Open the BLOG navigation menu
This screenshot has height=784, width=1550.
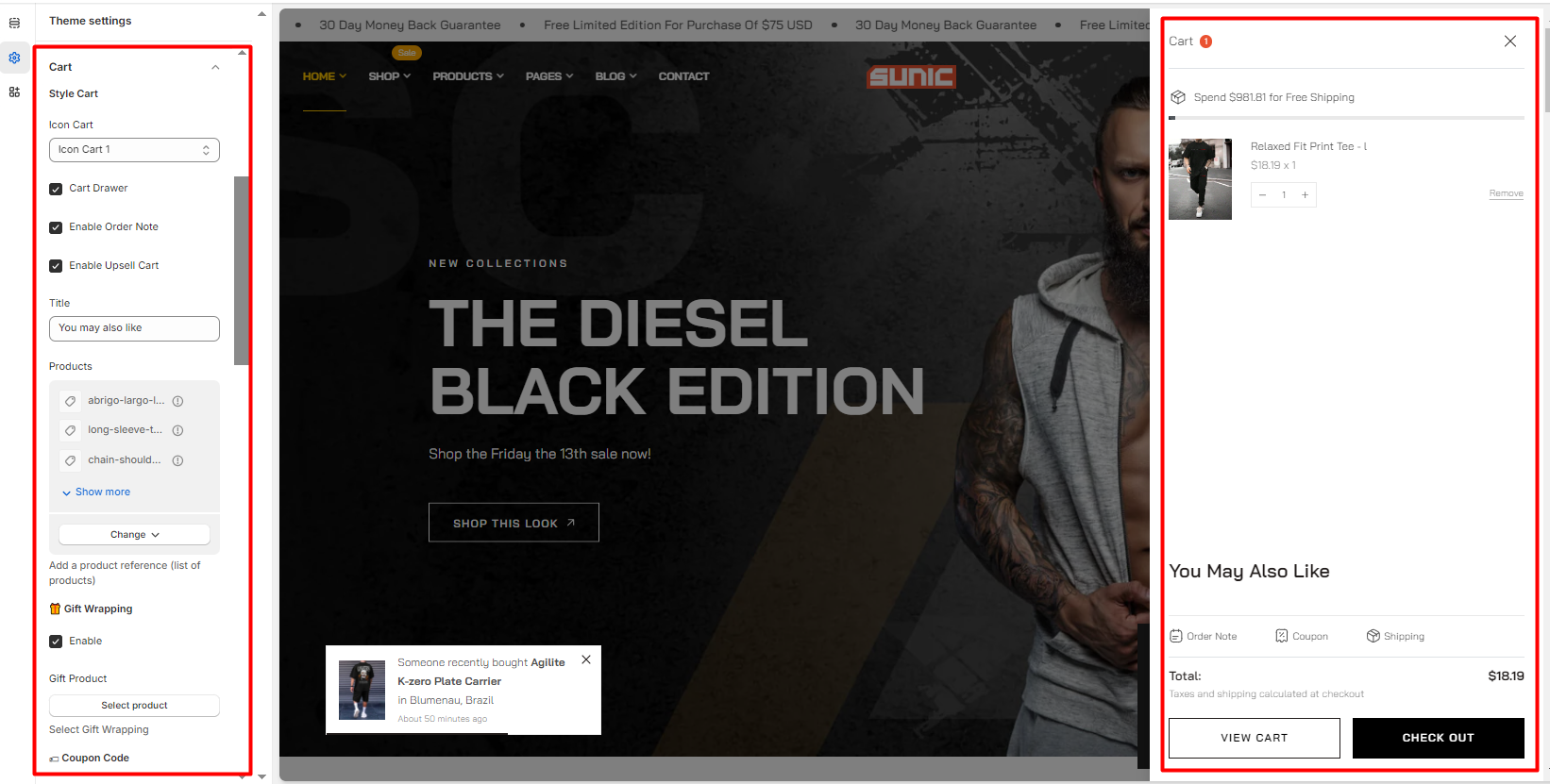click(x=615, y=76)
